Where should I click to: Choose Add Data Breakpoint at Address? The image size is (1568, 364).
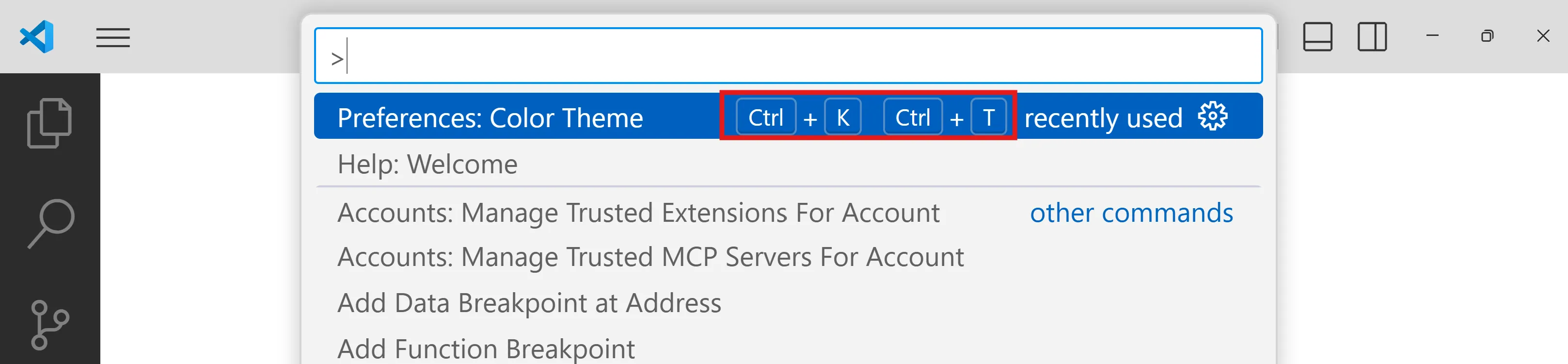tap(529, 303)
